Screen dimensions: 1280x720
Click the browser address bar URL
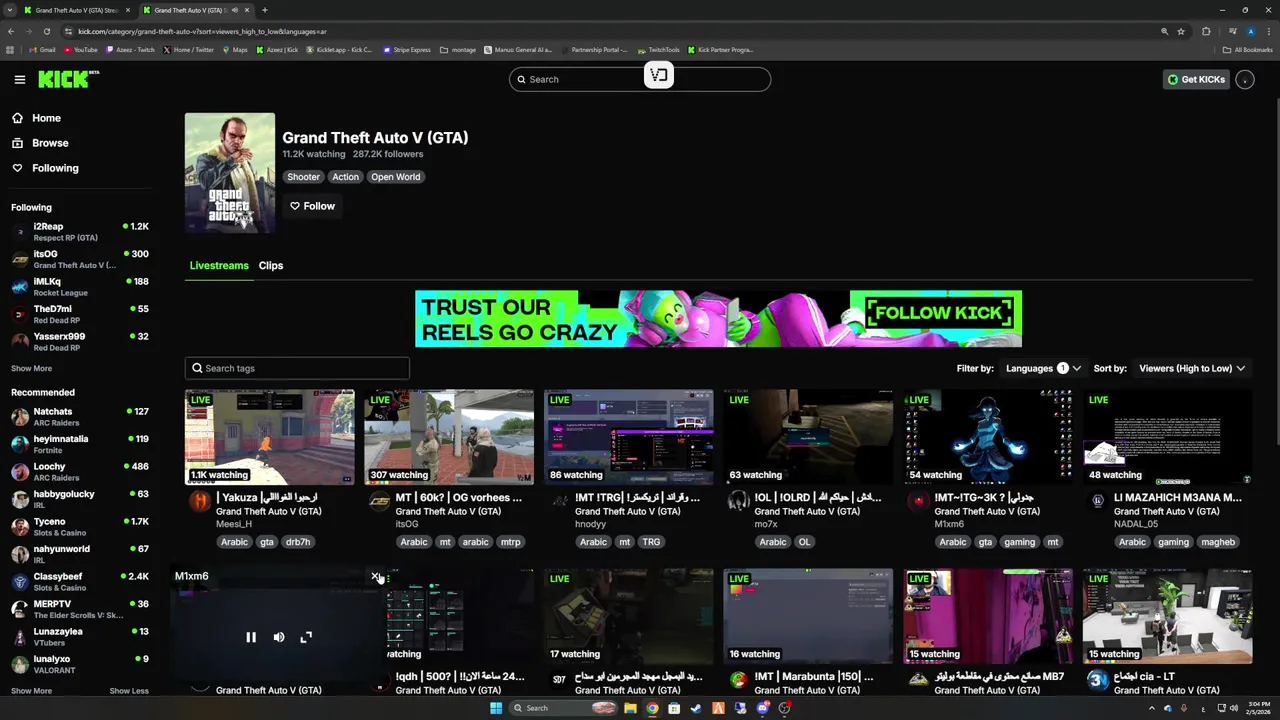(x=202, y=31)
